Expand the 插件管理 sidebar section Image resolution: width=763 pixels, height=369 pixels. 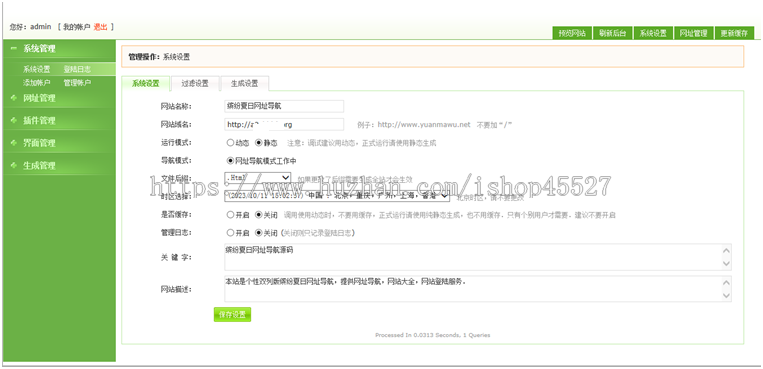pyautogui.click(x=39, y=120)
